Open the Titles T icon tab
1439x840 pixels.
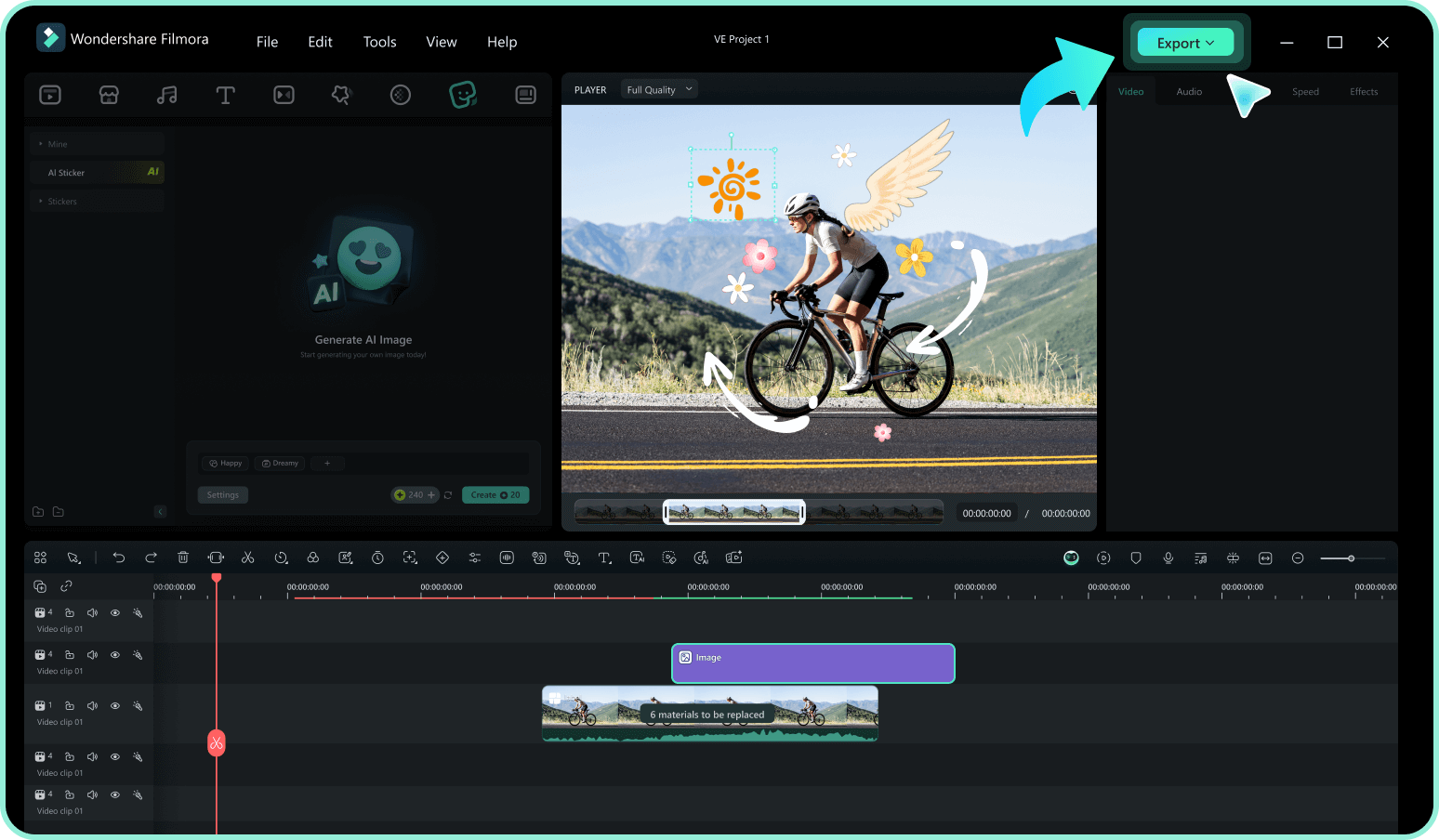(x=225, y=95)
